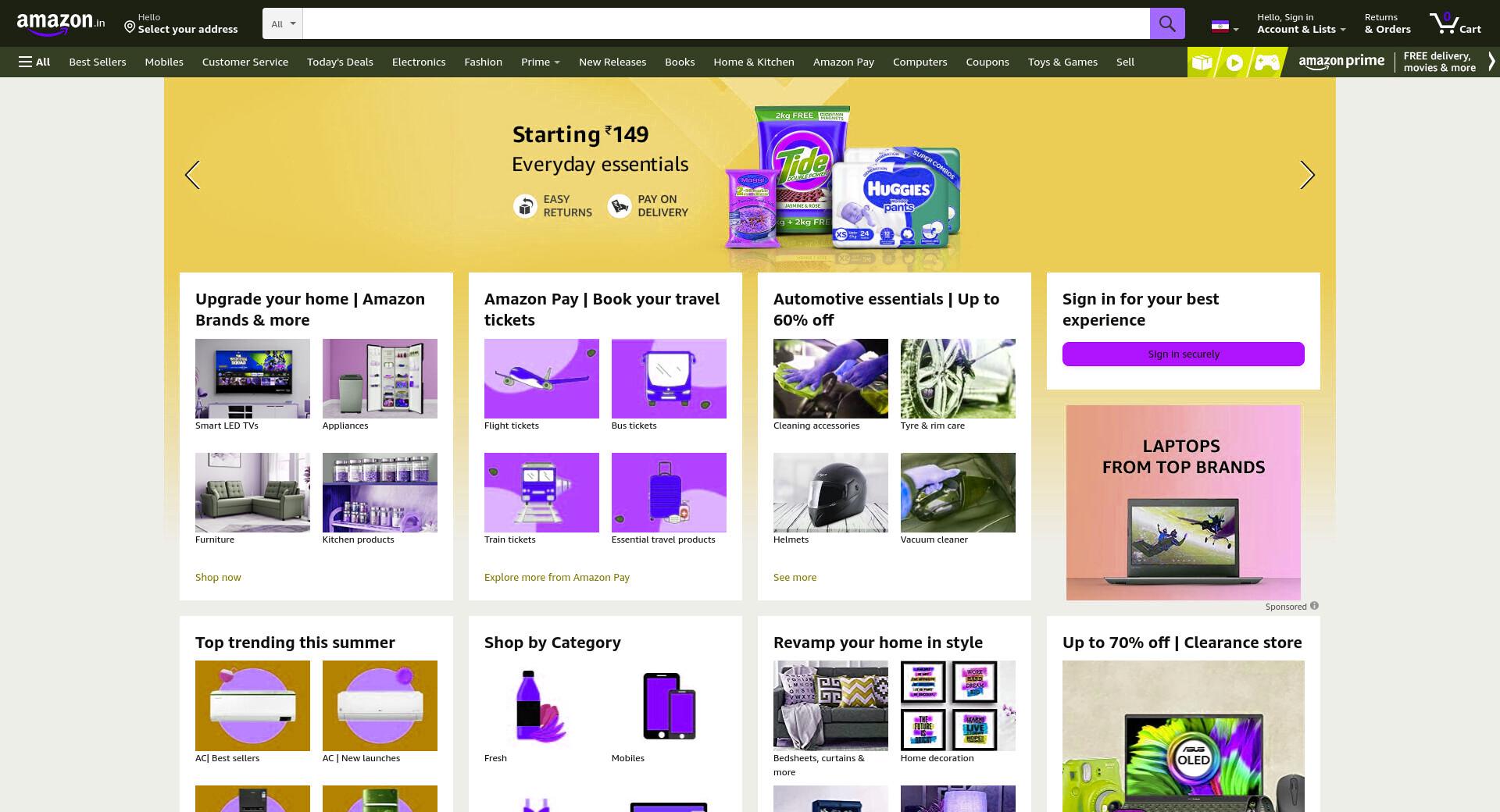Click the Sign in securely button
Viewport: 1500px width, 812px height.
click(x=1184, y=354)
